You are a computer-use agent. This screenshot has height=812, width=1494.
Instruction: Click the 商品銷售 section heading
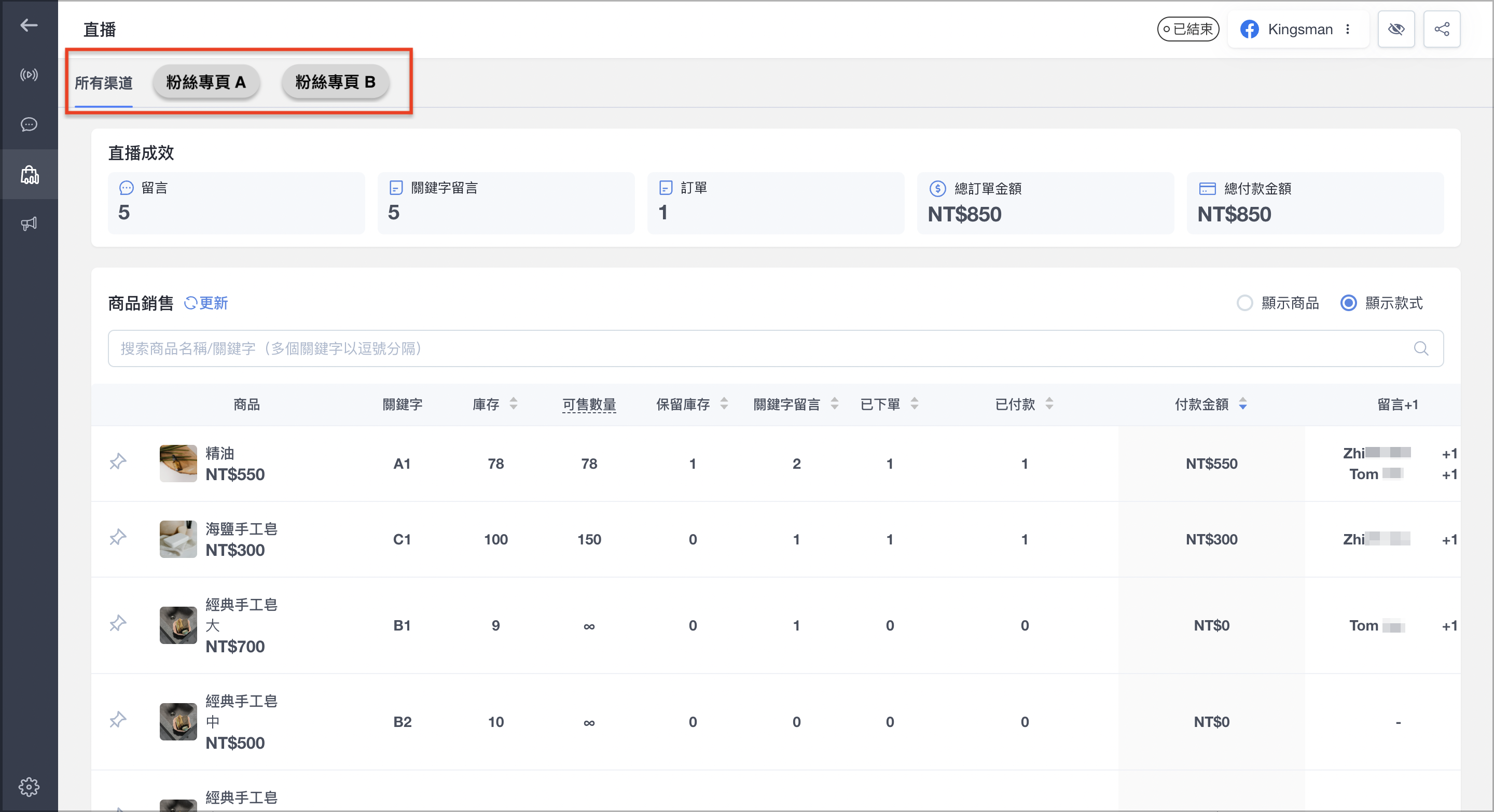141,303
